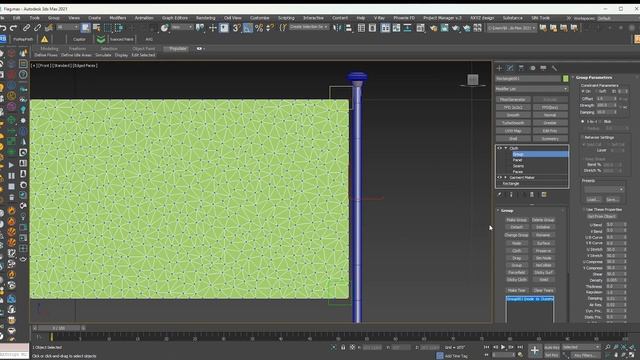The image size is (640, 360).
Task: Click Configure Modifier Sets icon
Action: [x=544, y=195]
